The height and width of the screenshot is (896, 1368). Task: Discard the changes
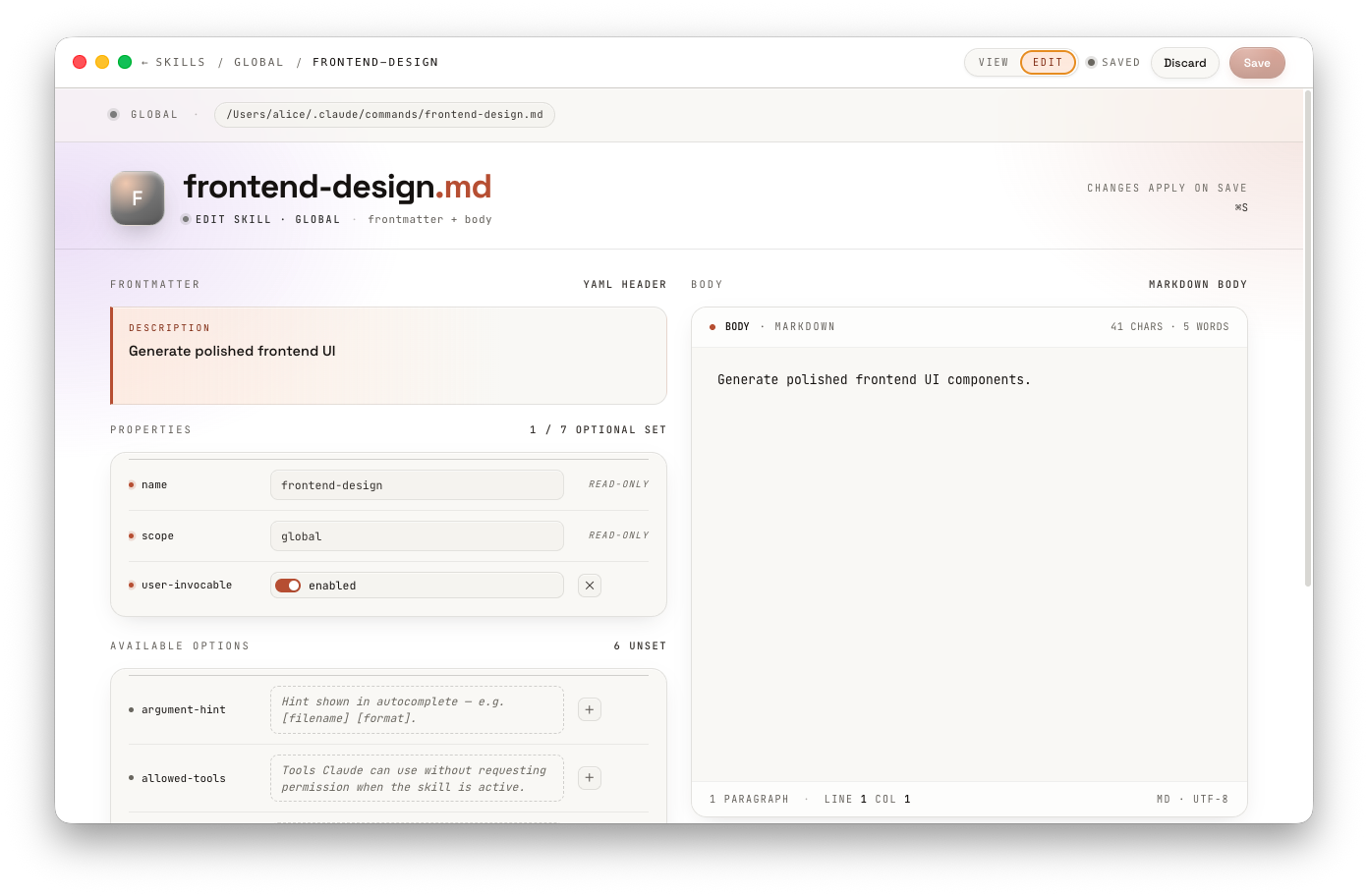point(1185,63)
